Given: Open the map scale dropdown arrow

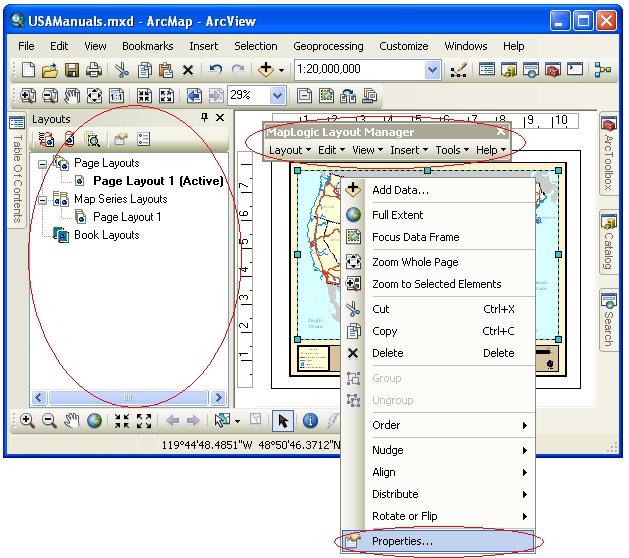Looking at the screenshot, I should pos(432,70).
